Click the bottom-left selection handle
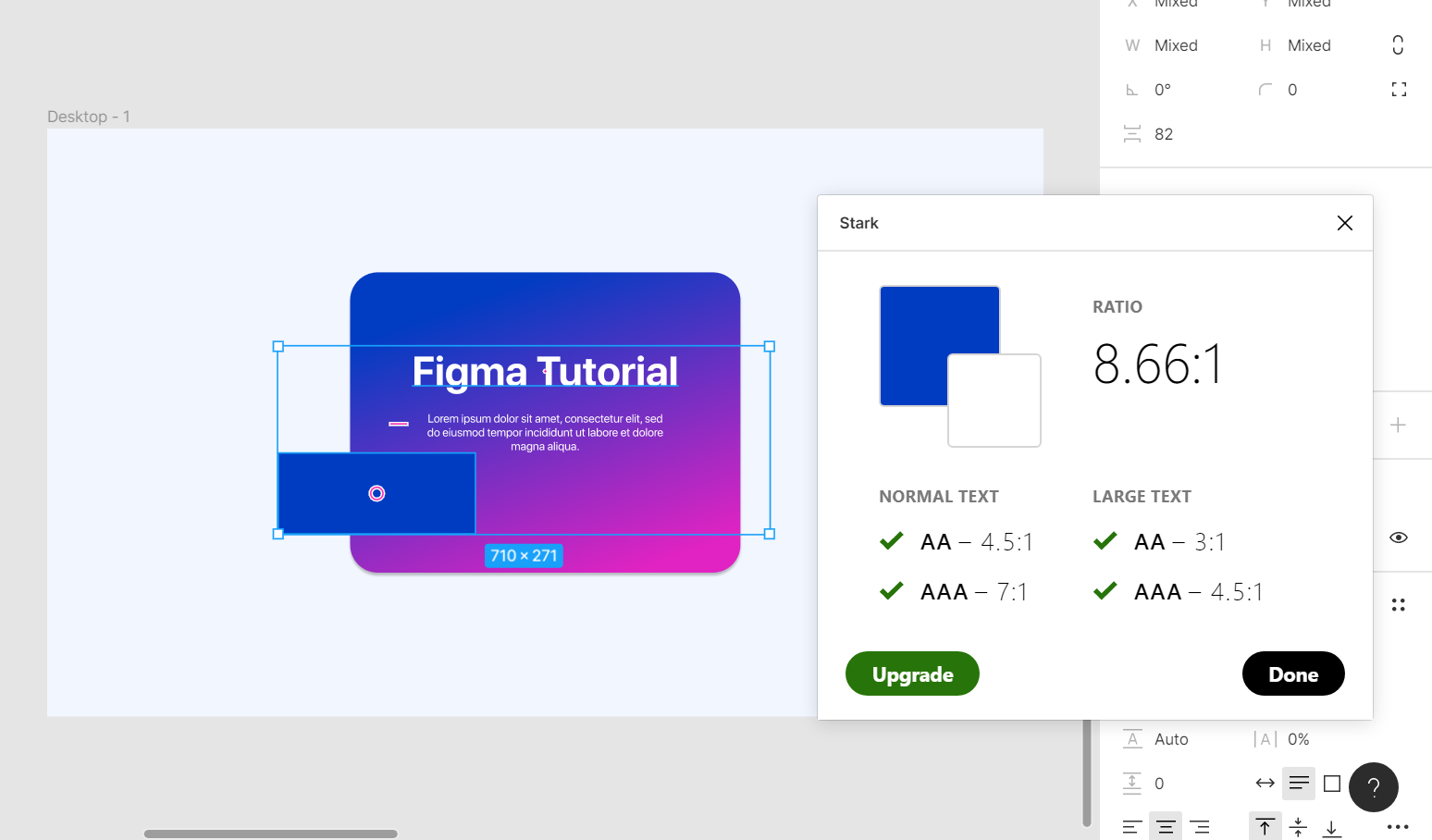The height and width of the screenshot is (840, 1432). (278, 534)
